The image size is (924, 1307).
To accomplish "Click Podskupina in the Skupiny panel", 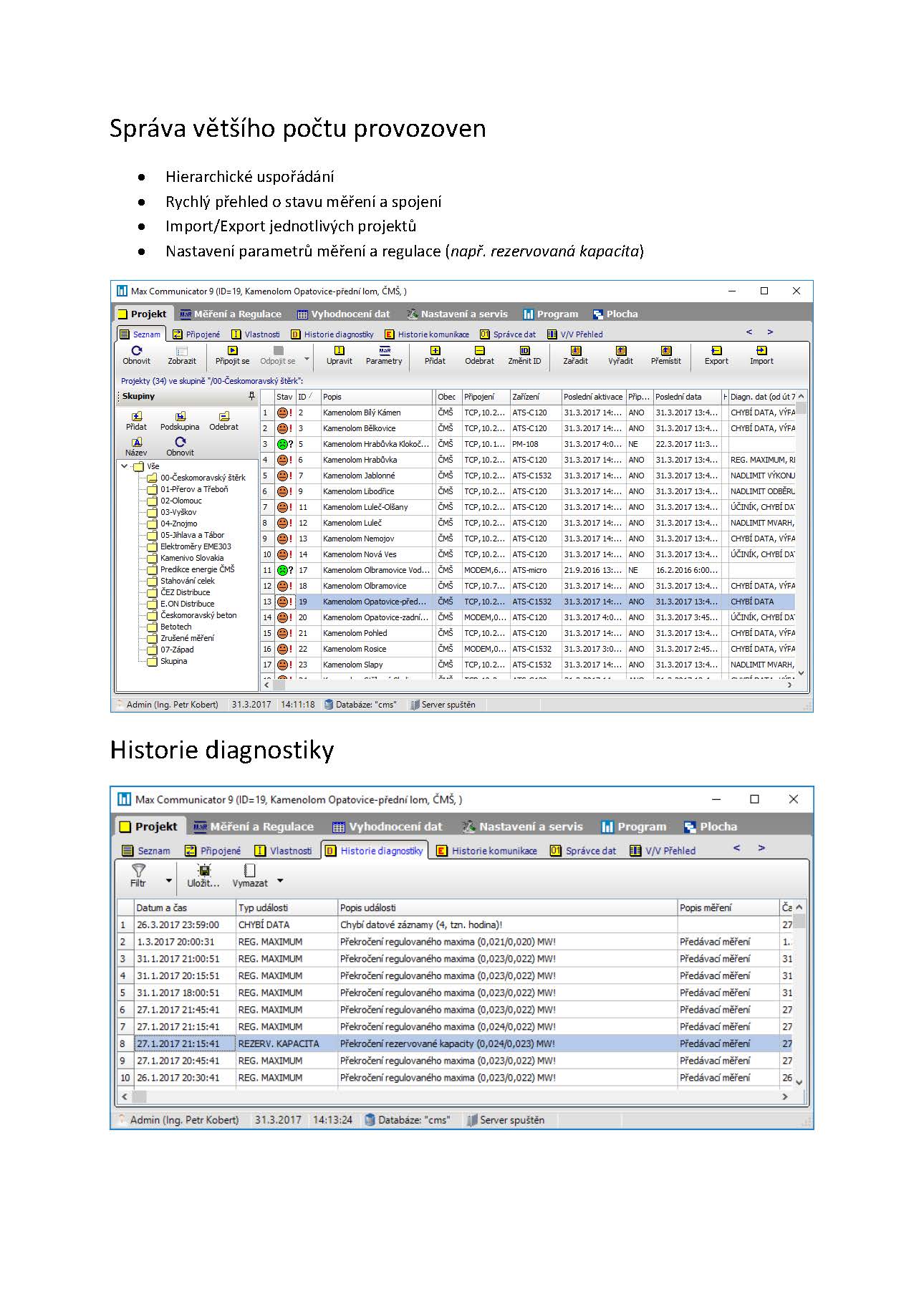I will 180,420.
